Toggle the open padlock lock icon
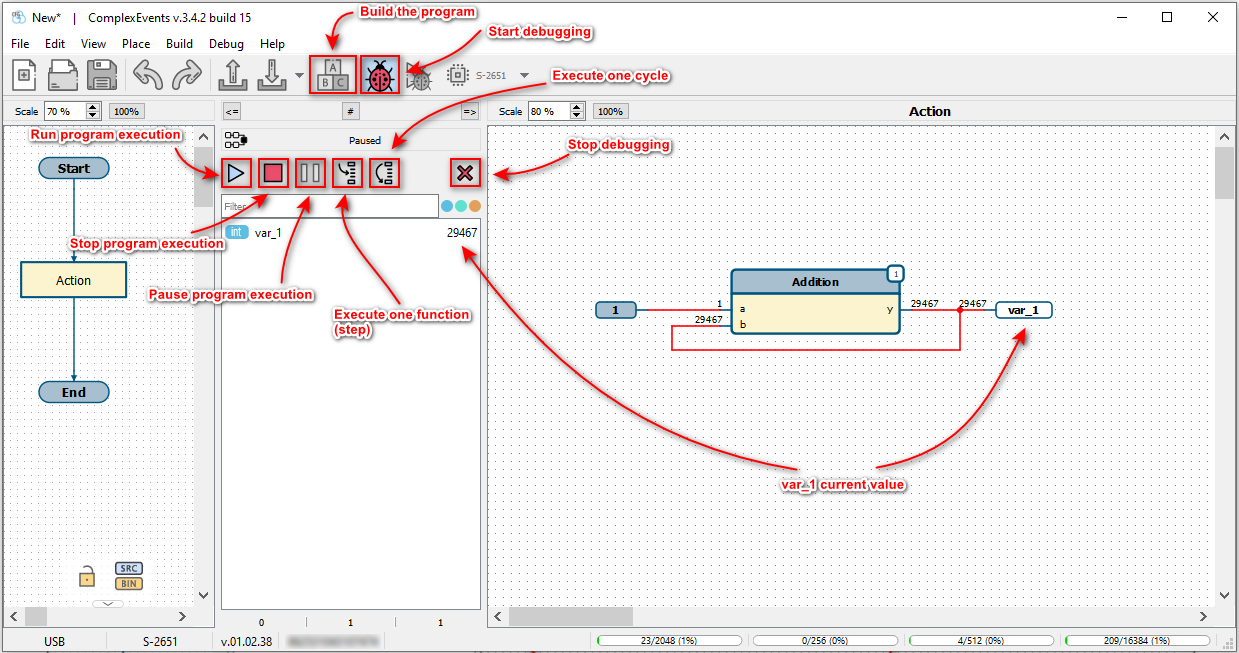Viewport: 1239px width, 653px height. [x=87, y=577]
